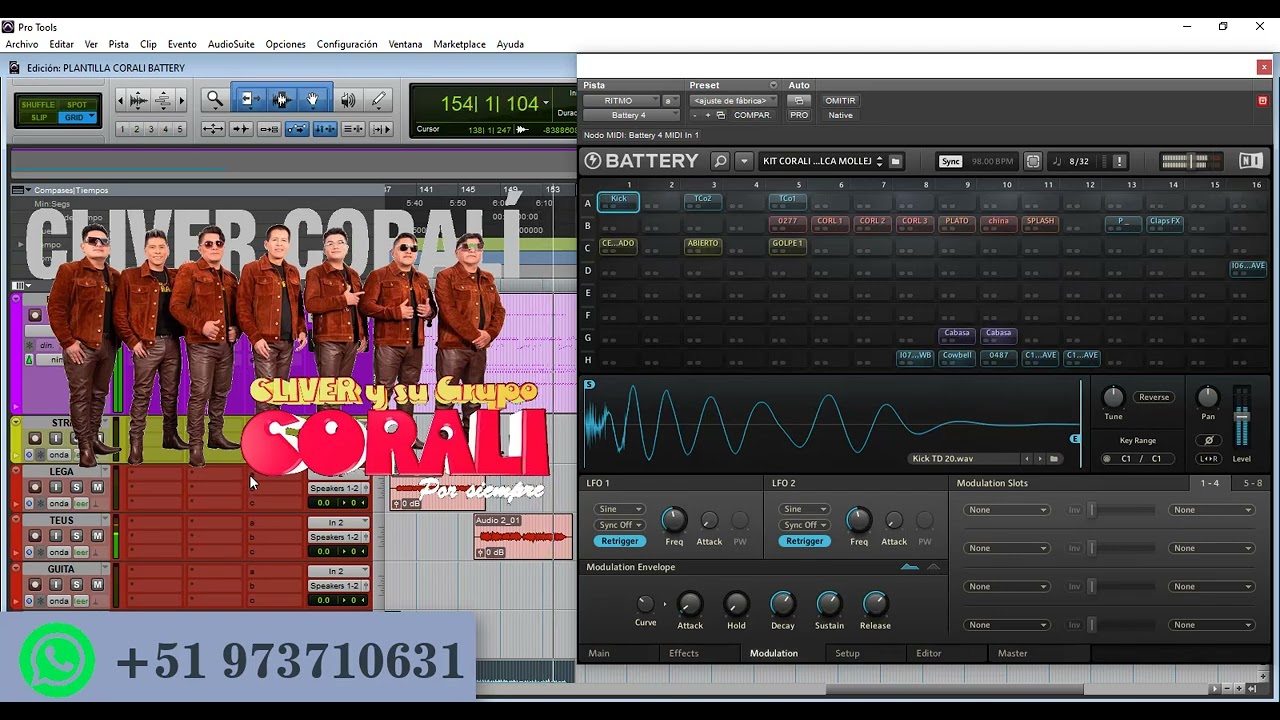Click the preset copy settings icon

click(720, 115)
